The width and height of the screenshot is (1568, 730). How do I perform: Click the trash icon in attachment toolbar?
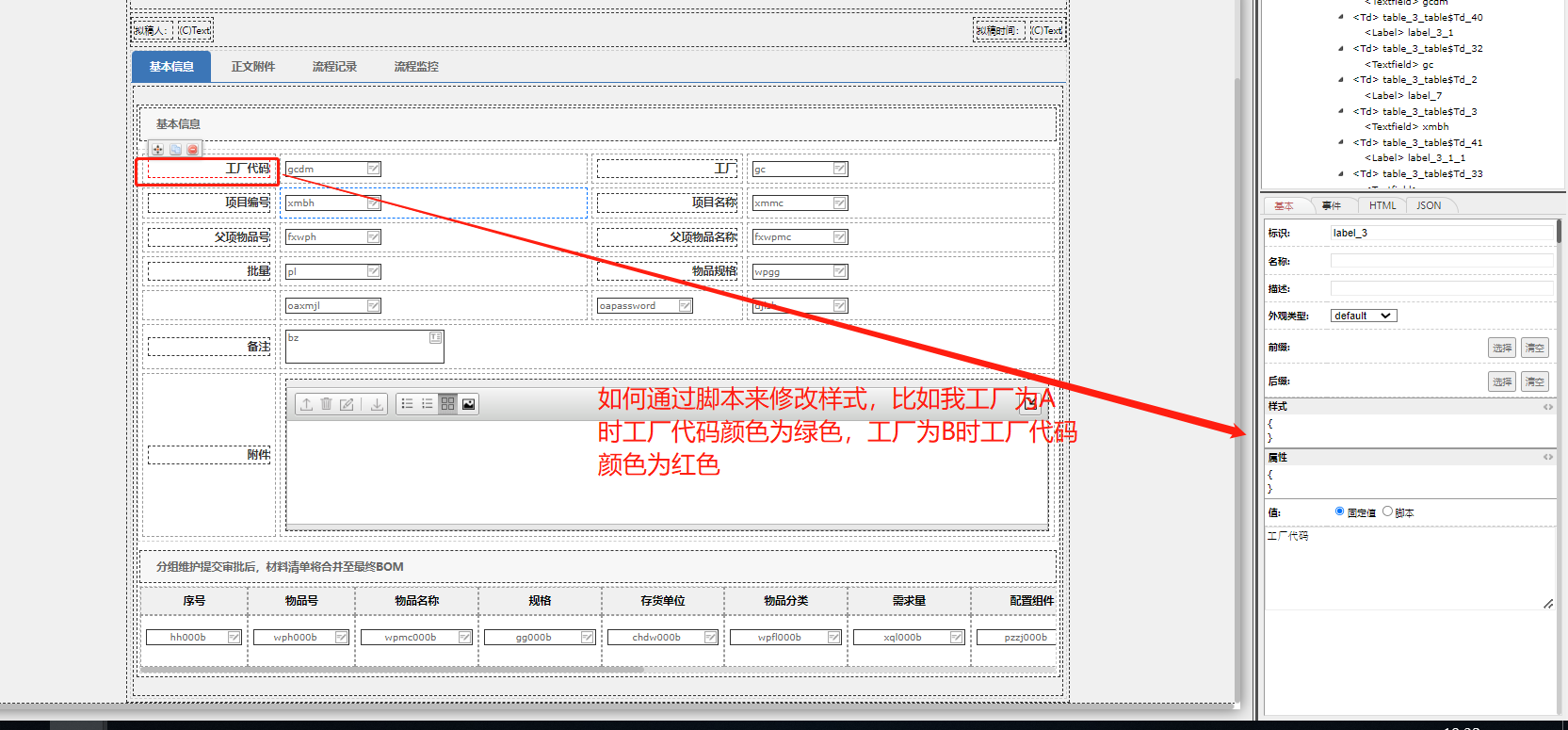pyautogui.click(x=326, y=404)
